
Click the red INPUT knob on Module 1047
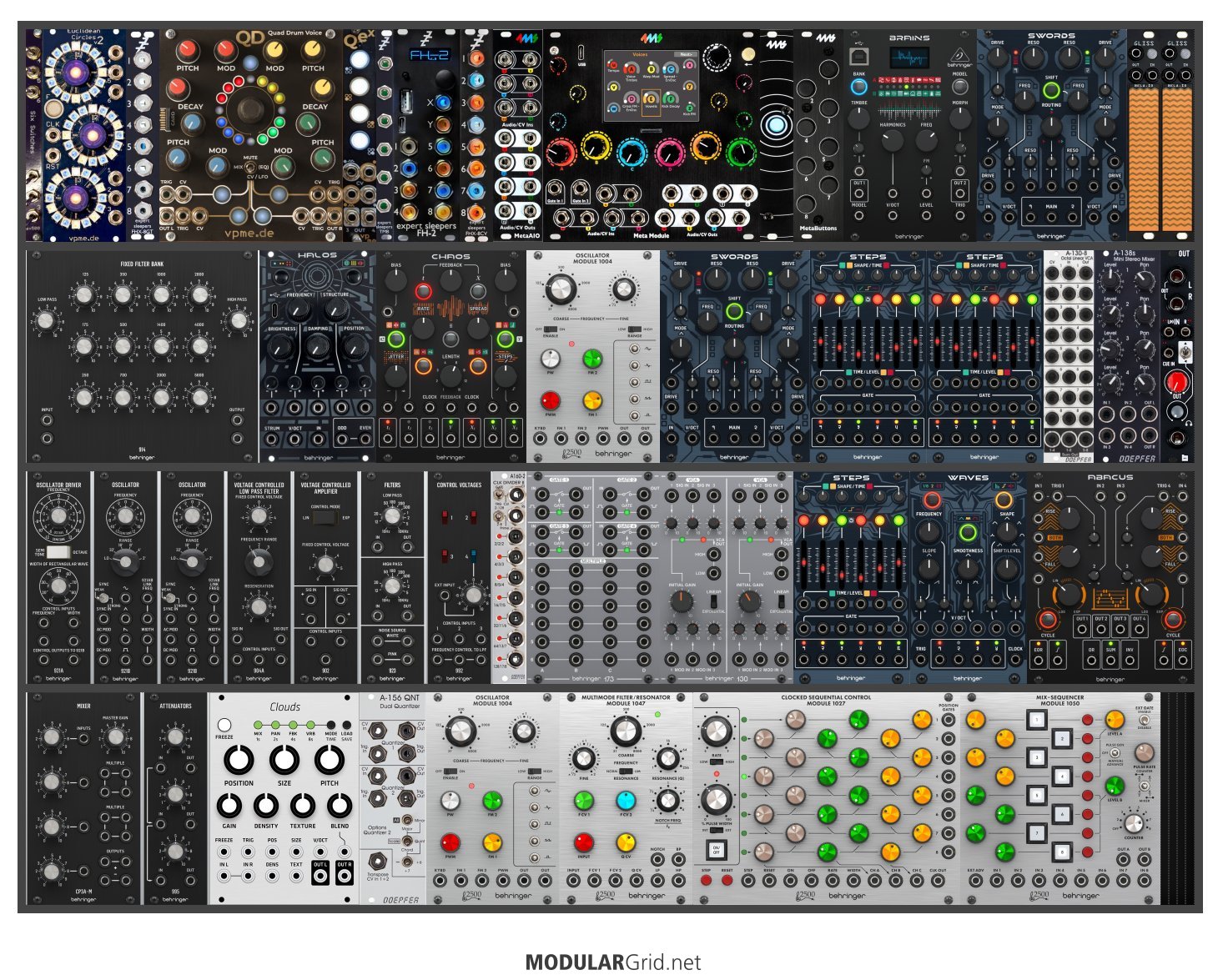(584, 842)
